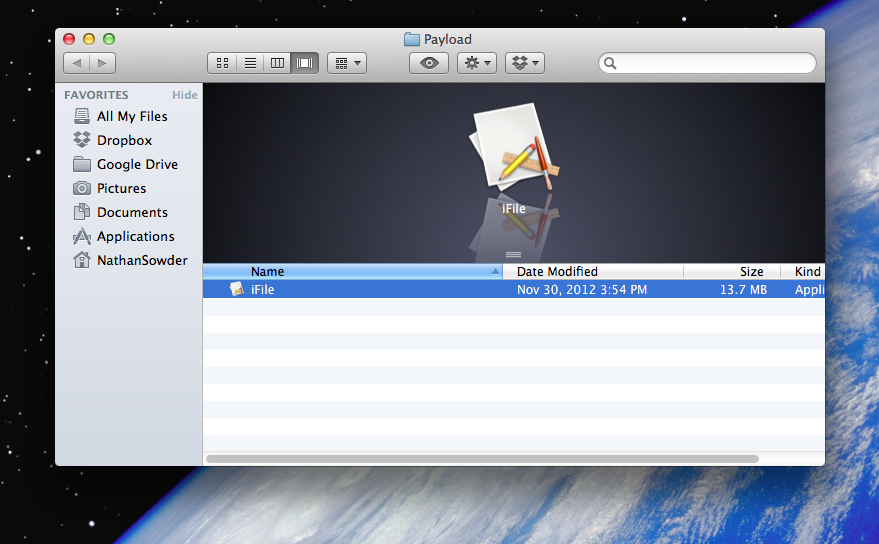Click the 13.7 MB size value
This screenshot has width=879, height=544.
743,290
